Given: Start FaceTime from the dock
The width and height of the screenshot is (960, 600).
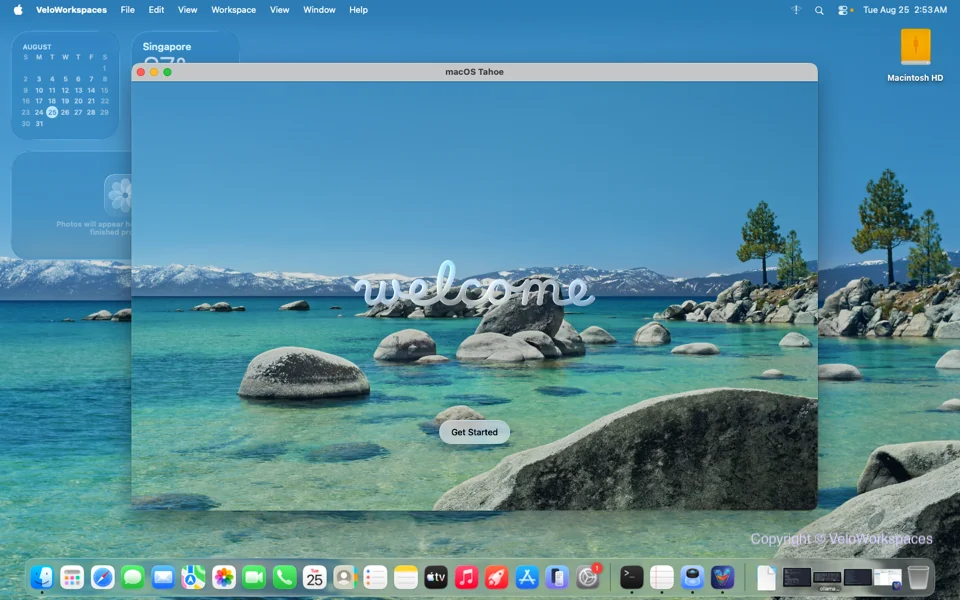Looking at the screenshot, I should pos(254,577).
